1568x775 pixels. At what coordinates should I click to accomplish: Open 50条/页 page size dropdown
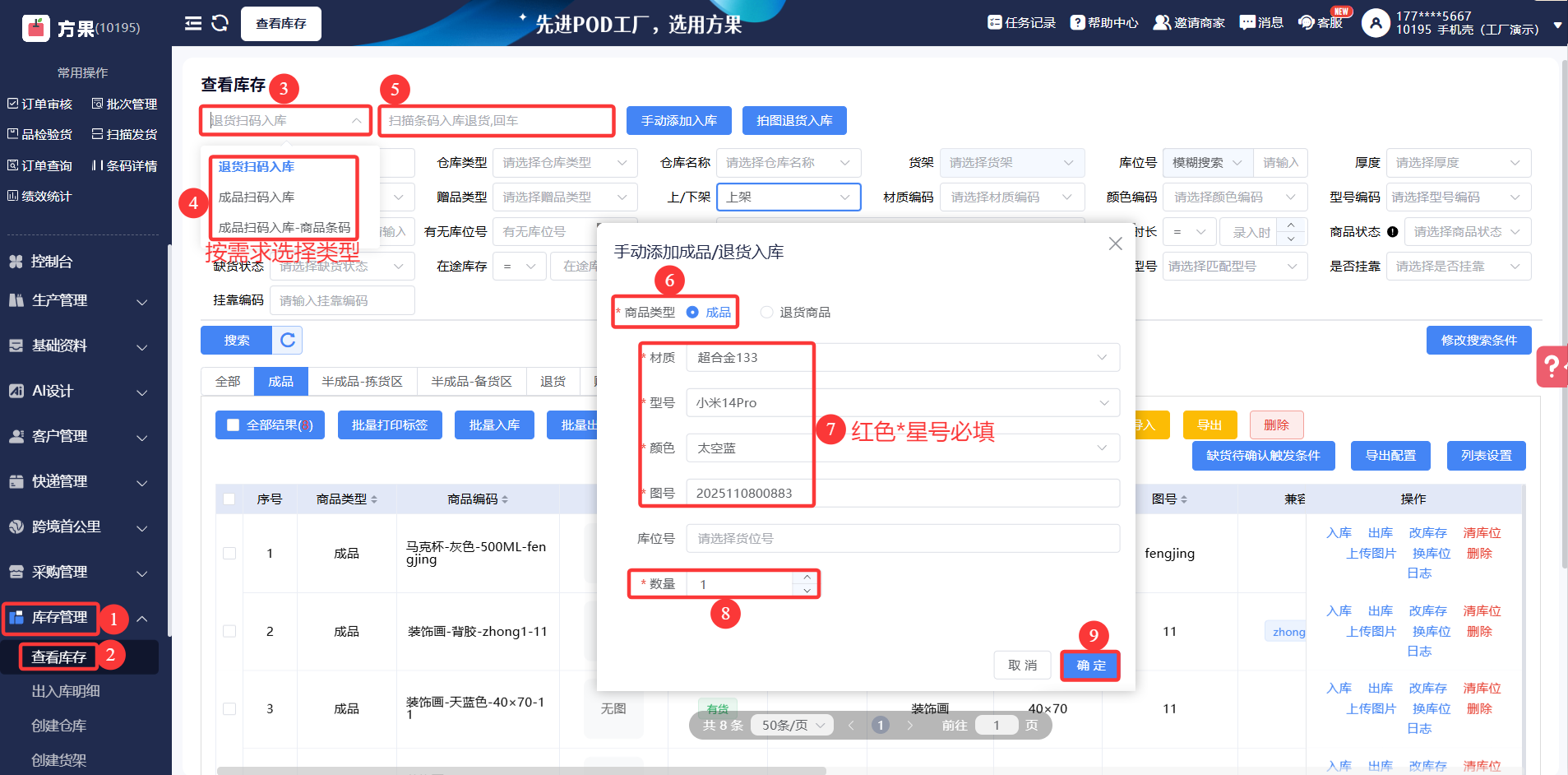coord(793,725)
